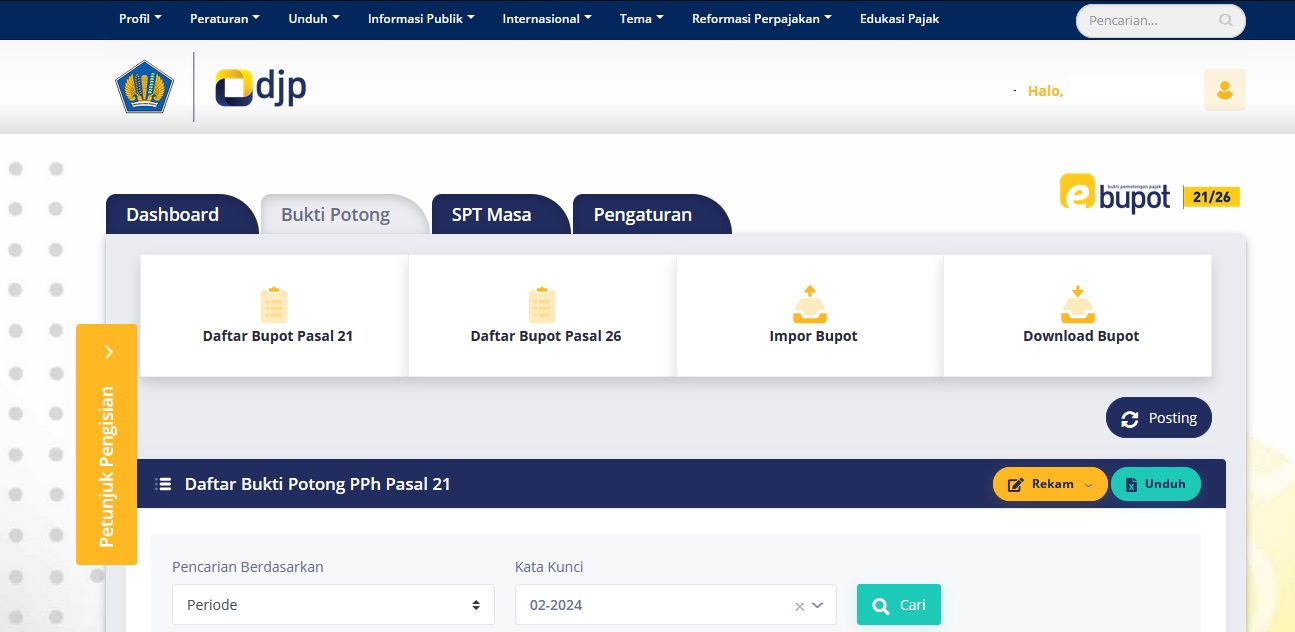
Task: Click the Daftar Bupot Pasal 26 clipboard icon
Action: (x=542, y=304)
